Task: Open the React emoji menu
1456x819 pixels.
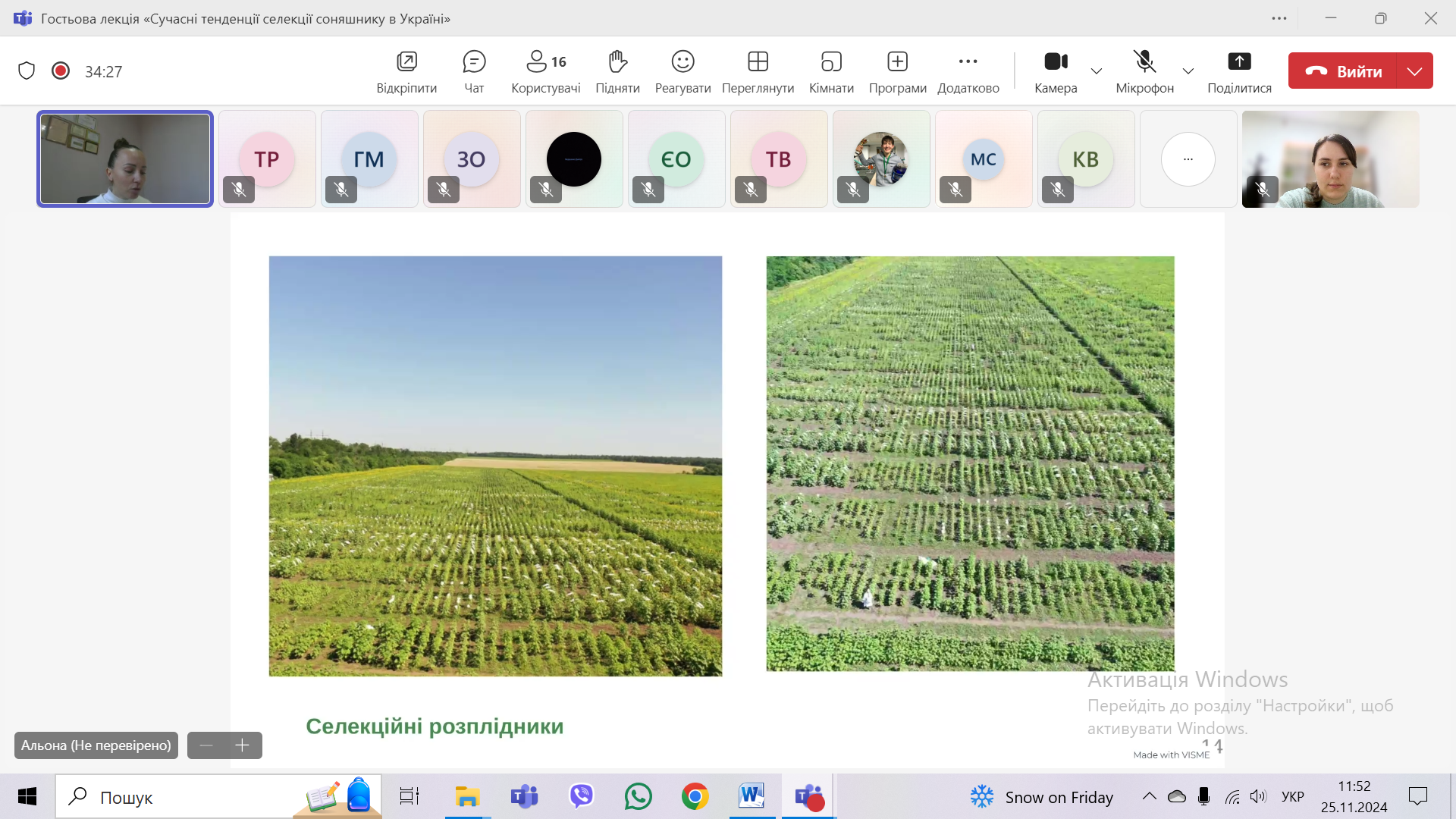Action: tap(682, 62)
